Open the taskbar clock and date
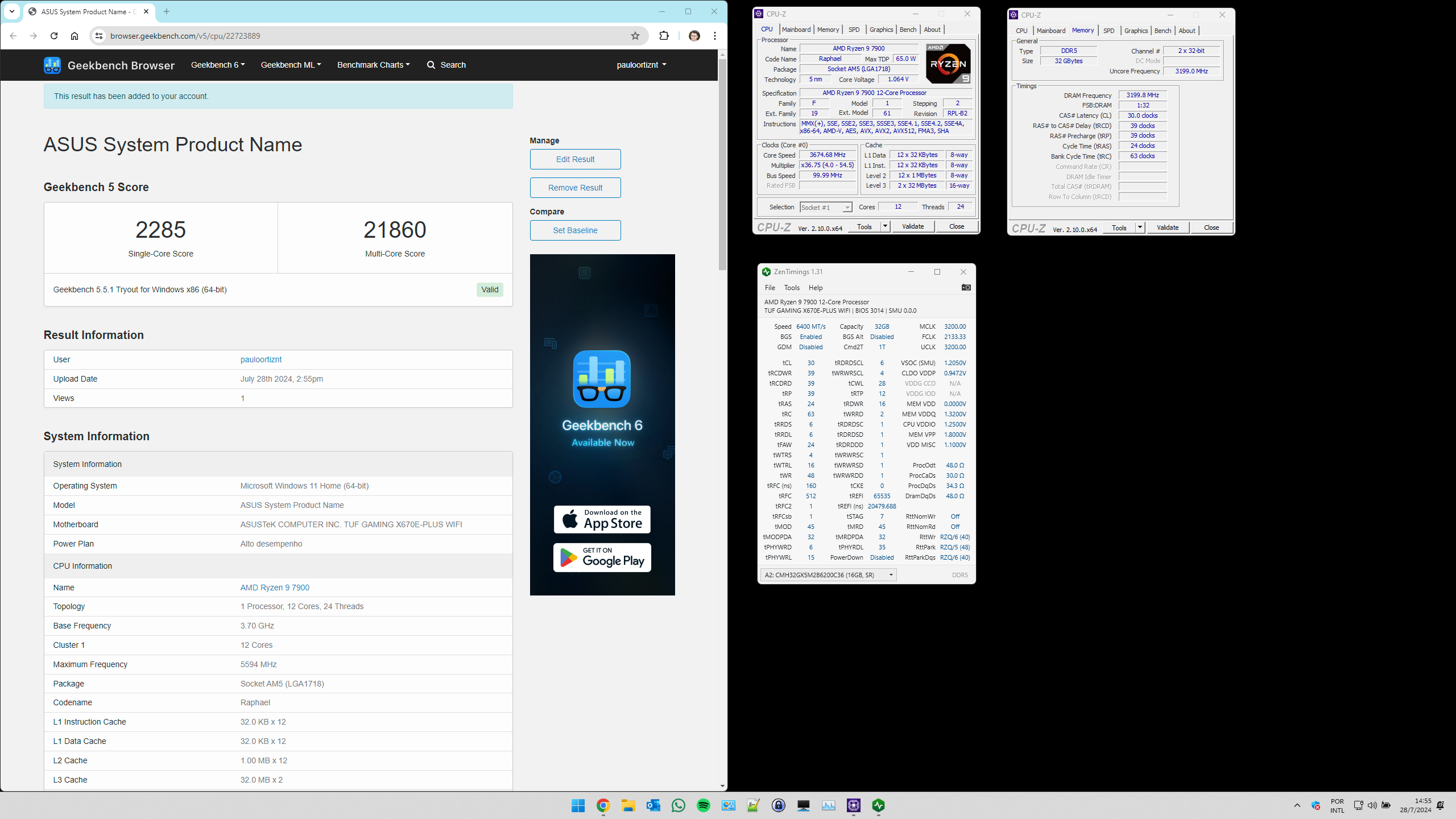1456x819 pixels. point(1416,805)
